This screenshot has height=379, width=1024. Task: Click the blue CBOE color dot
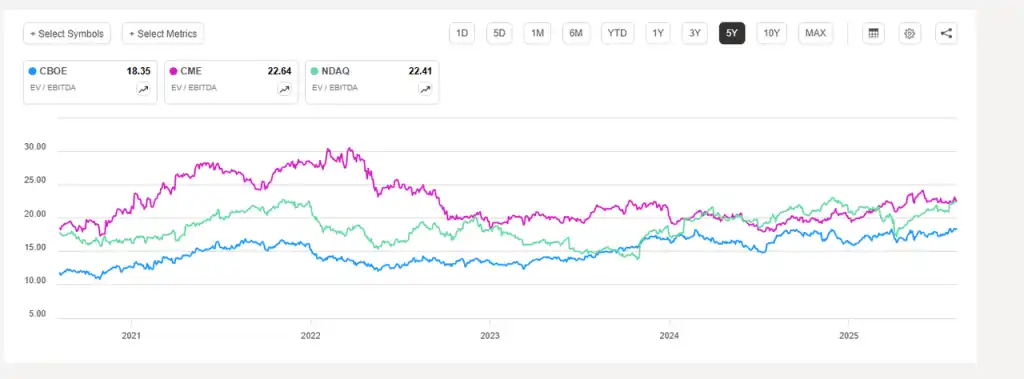[x=33, y=71]
